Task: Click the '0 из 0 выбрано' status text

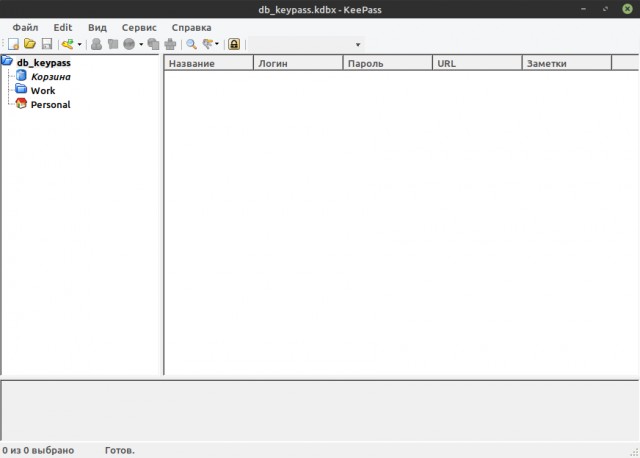Action: (x=38, y=450)
